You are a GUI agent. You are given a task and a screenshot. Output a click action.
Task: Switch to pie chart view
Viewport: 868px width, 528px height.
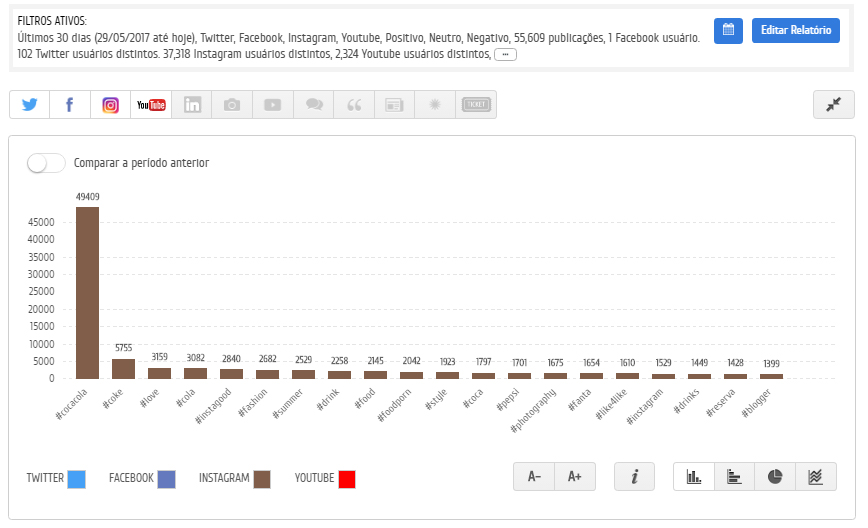pyautogui.click(x=775, y=477)
